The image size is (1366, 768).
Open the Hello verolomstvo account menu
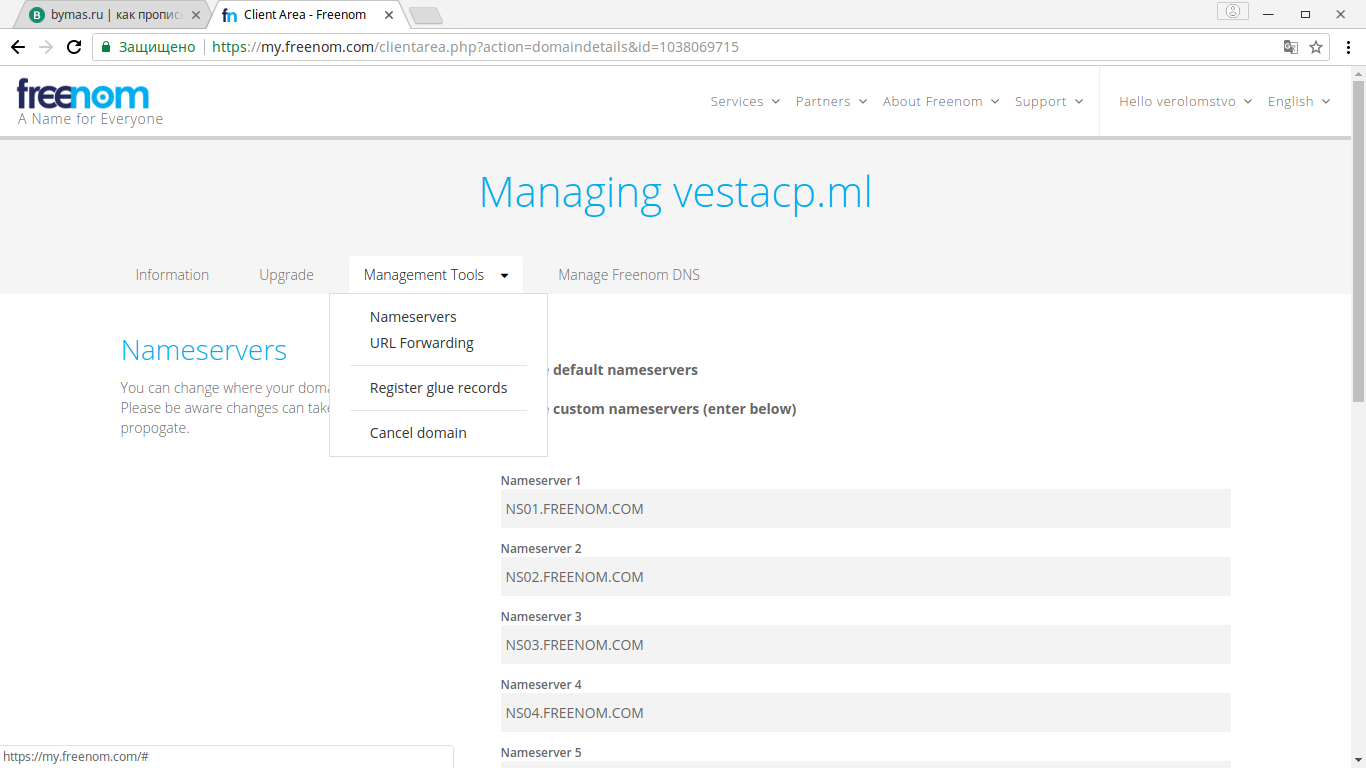pos(1185,102)
